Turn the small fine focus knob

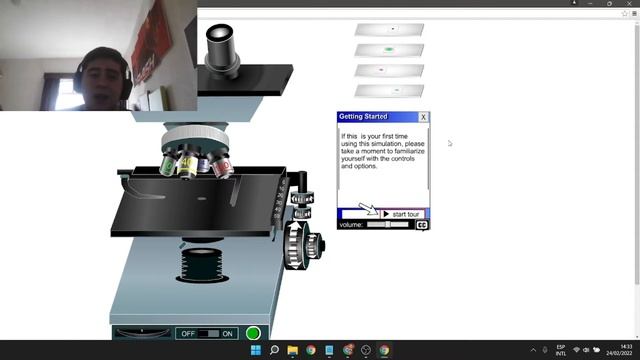[314, 246]
